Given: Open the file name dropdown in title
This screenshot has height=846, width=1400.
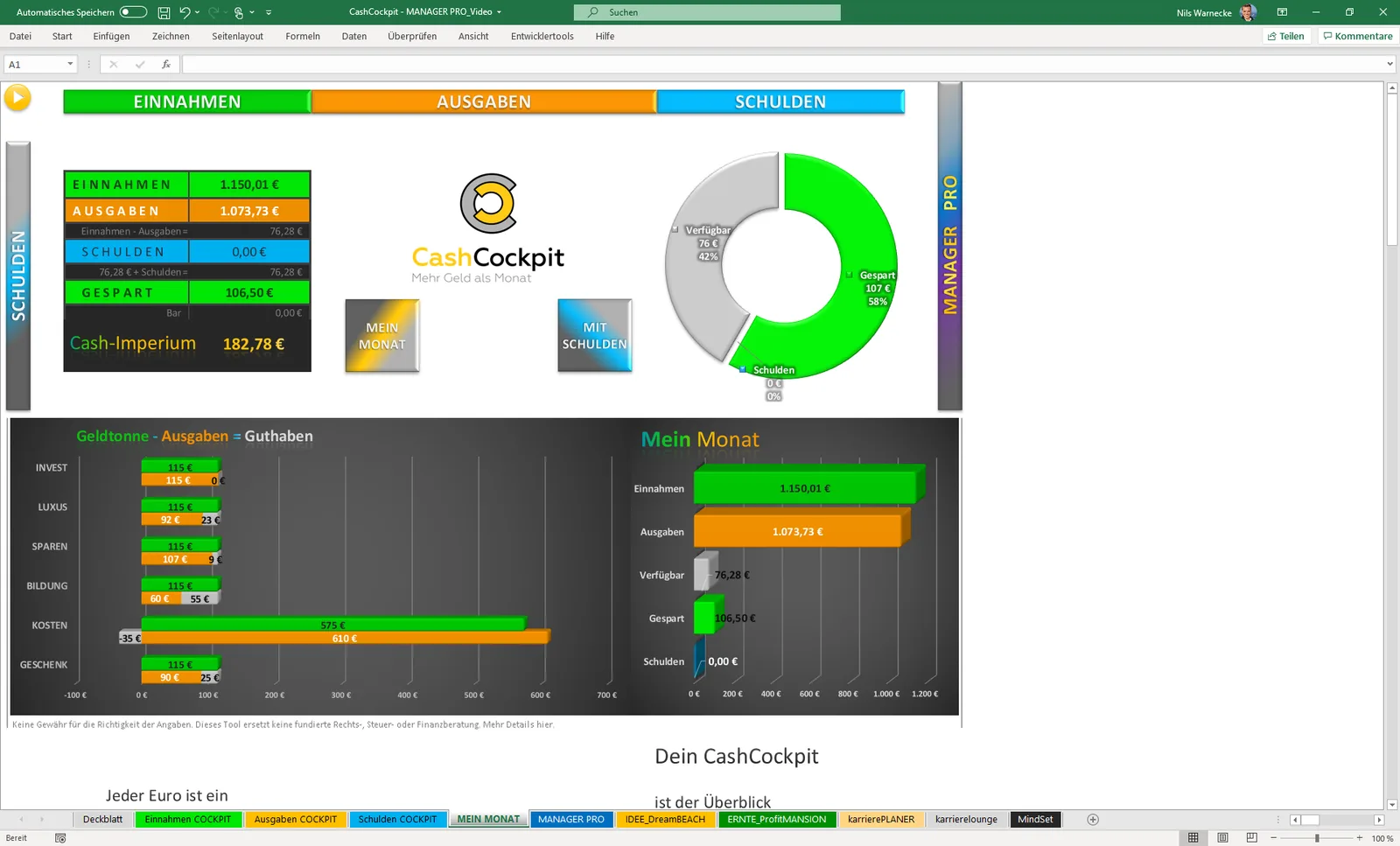Looking at the screenshot, I should coord(500,12).
